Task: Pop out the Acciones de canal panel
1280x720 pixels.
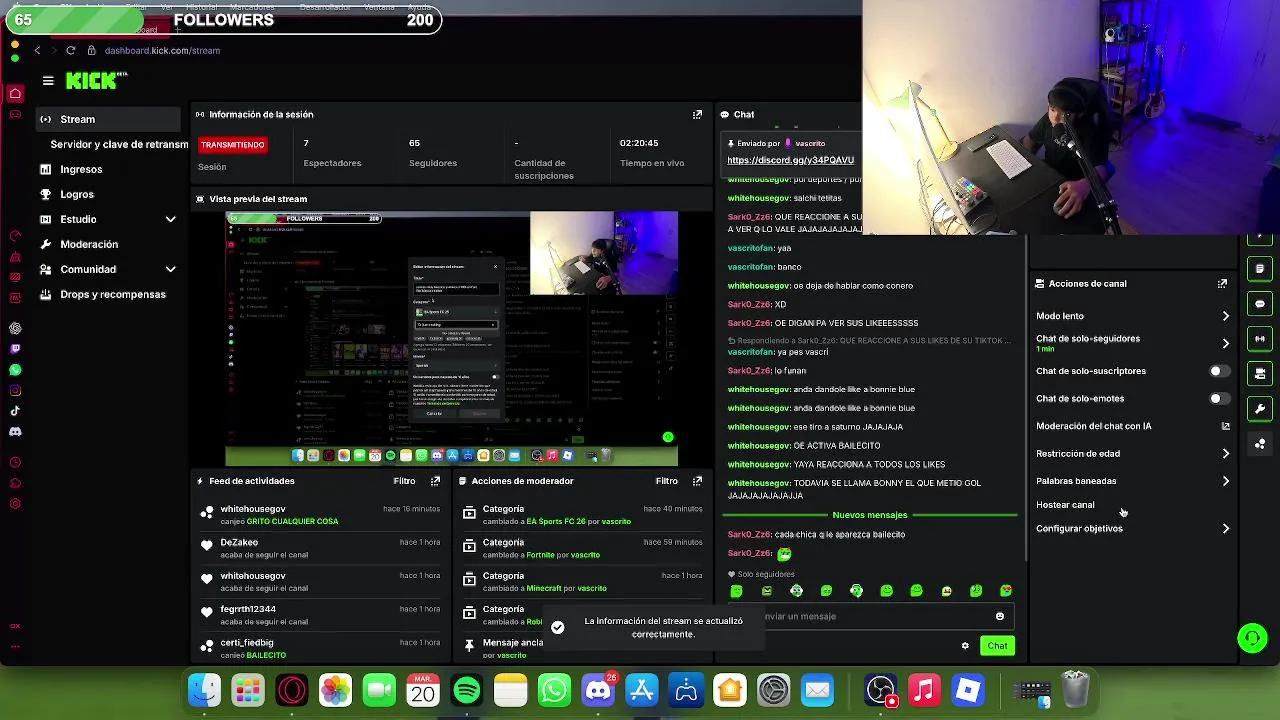Action: (x=1222, y=284)
